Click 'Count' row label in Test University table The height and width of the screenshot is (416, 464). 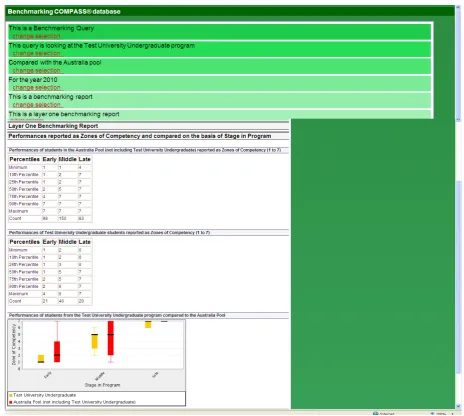[15, 301]
